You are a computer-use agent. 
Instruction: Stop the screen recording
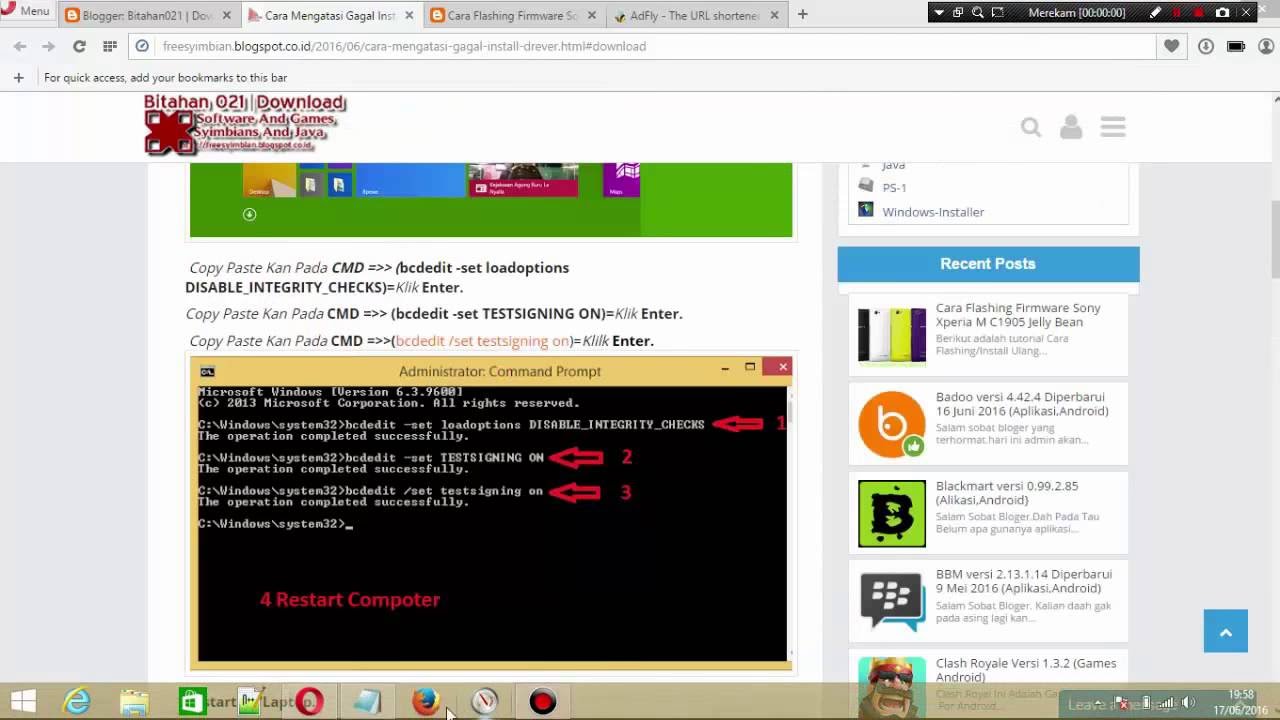coord(1199,12)
